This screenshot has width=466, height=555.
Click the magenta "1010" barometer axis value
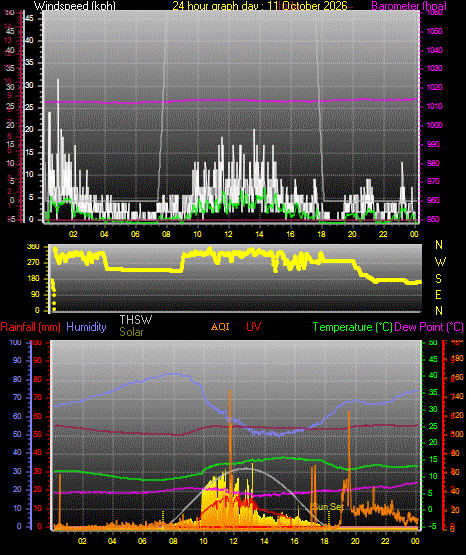pos(434,106)
